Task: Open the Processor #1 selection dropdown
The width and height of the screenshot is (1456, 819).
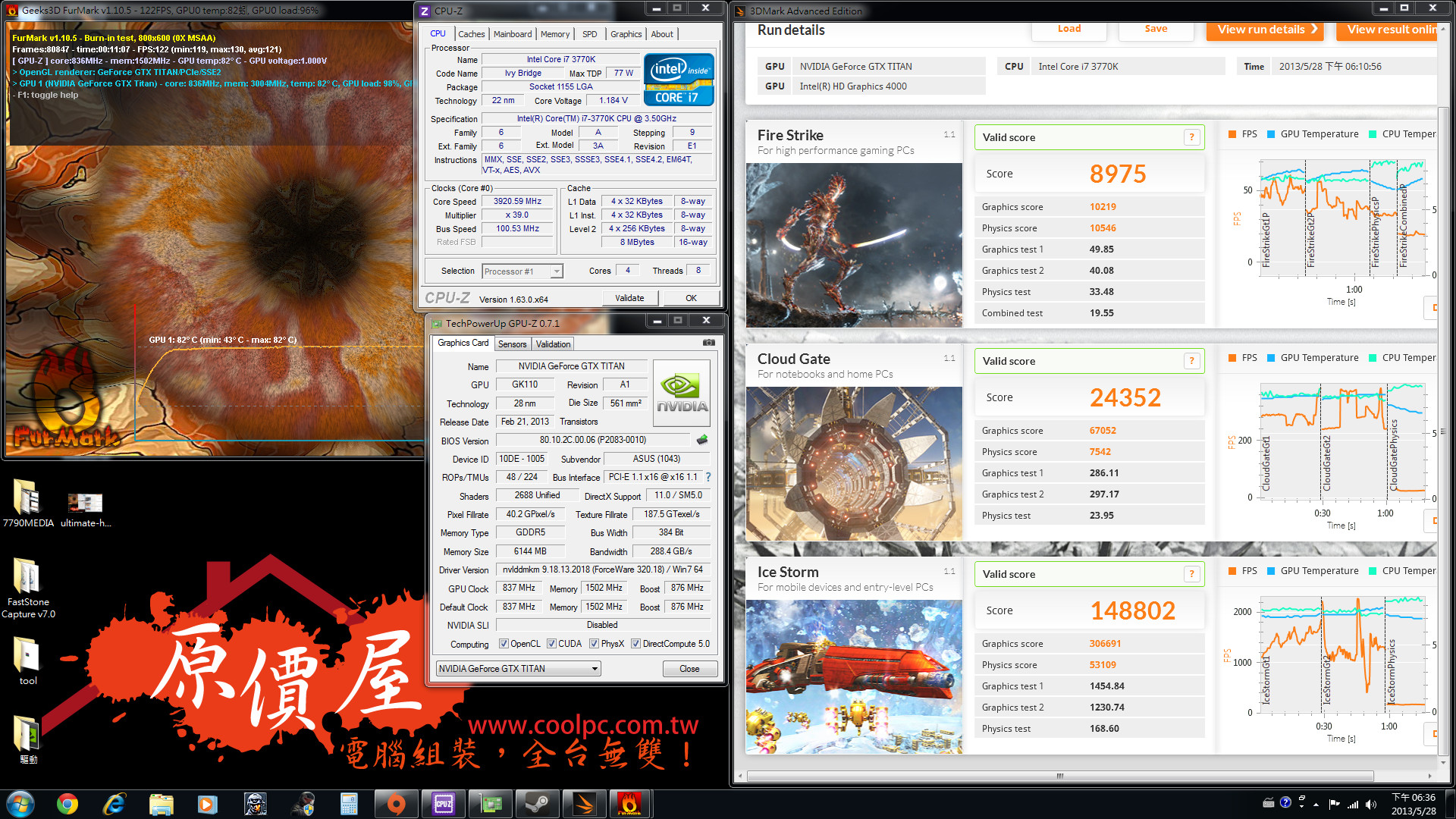Action: coord(522,271)
